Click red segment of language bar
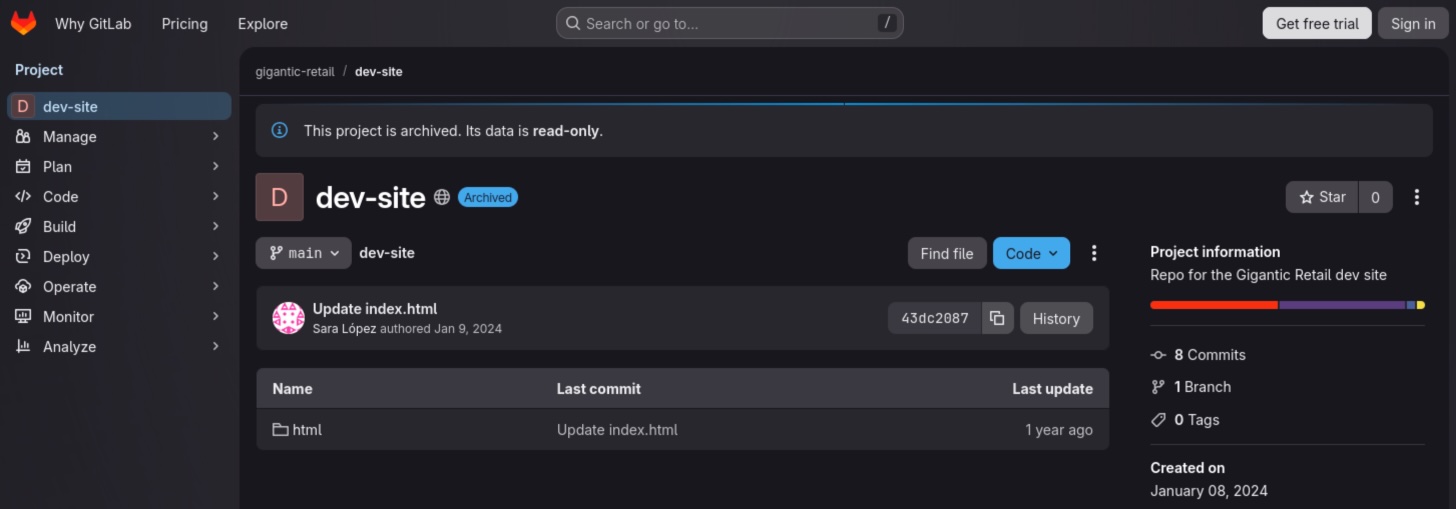1456x509 pixels. tap(1214, 305)
